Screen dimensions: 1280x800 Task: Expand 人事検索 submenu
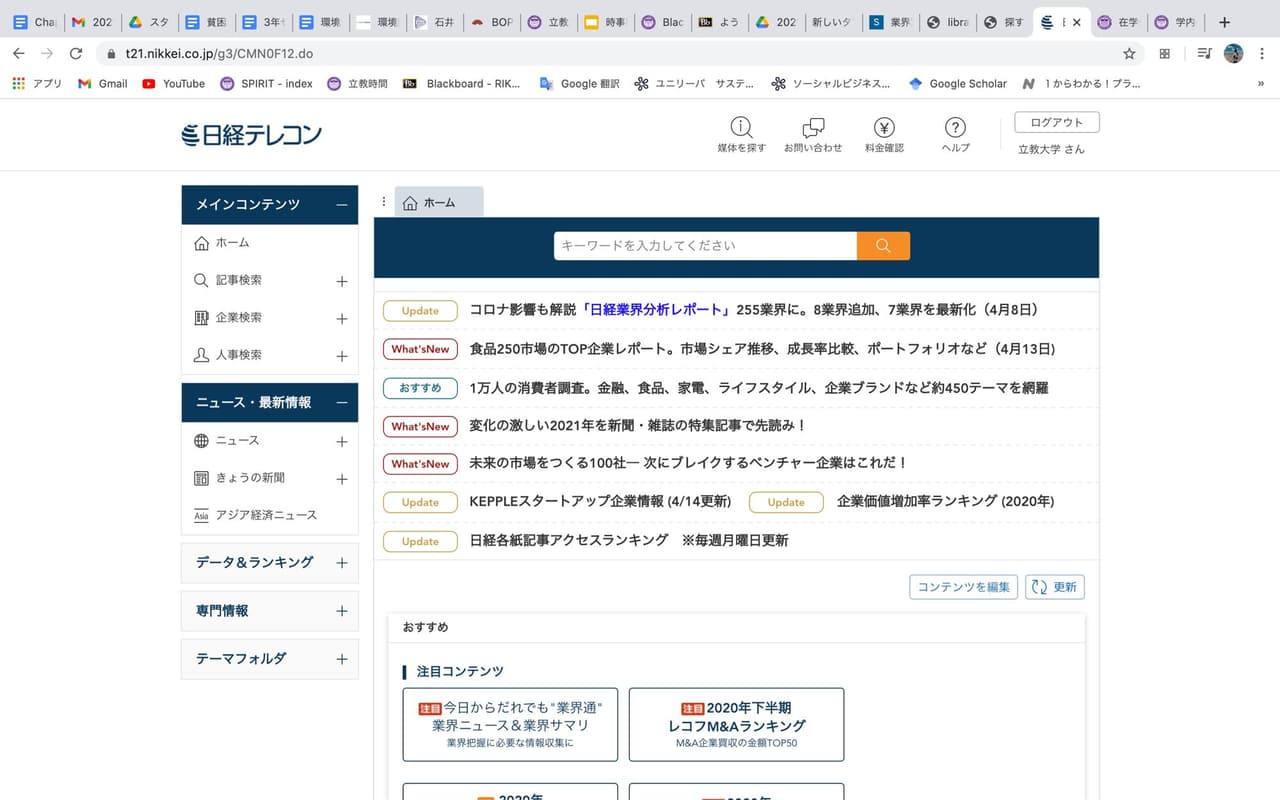341,356
